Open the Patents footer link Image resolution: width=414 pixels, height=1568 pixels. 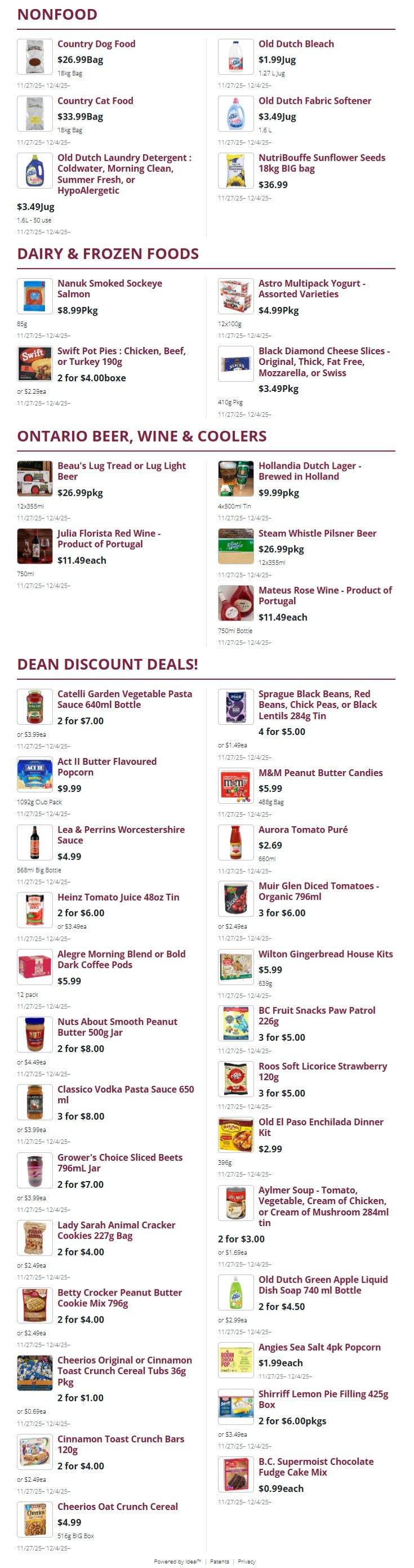click(220, 1561)
